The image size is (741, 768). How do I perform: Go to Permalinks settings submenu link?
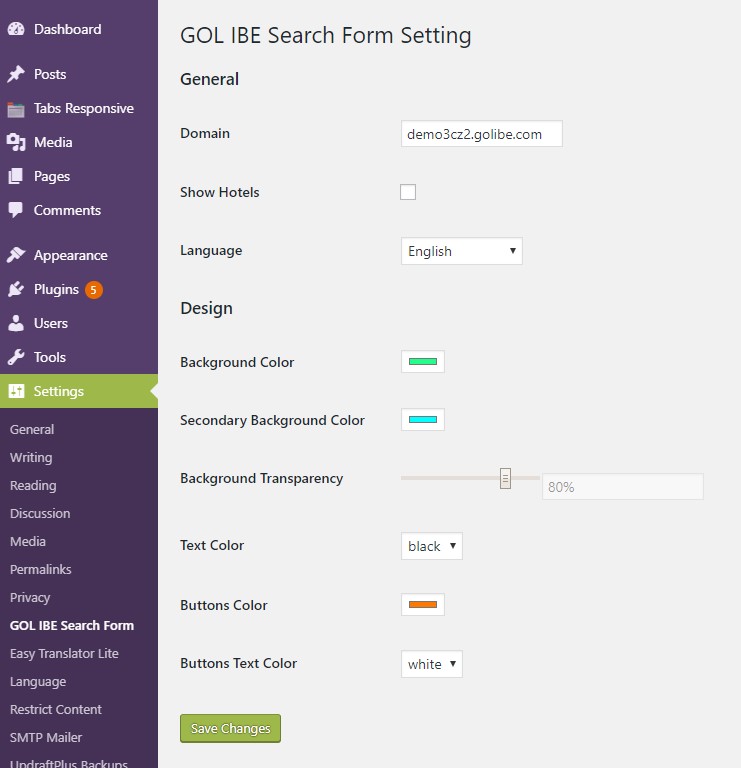pos(41,569)
